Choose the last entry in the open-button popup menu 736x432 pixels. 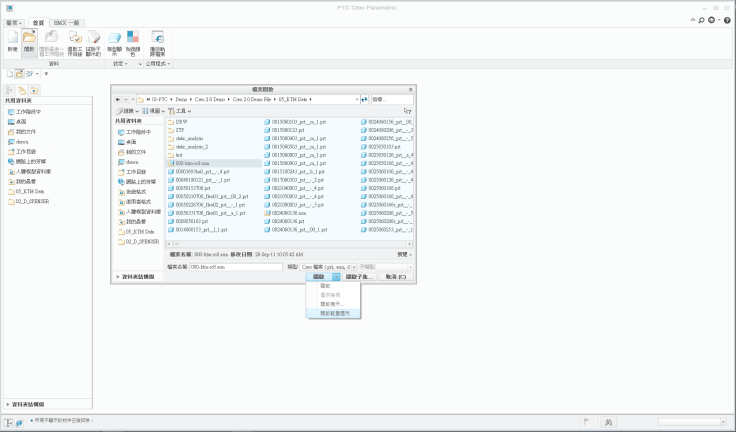click(x=334, y=313)
